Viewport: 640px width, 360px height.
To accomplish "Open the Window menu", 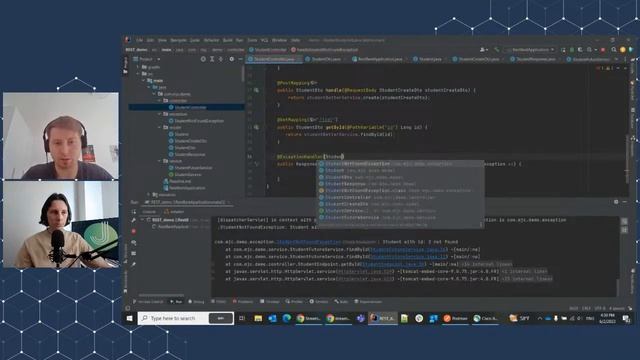I will coord(279,40).
